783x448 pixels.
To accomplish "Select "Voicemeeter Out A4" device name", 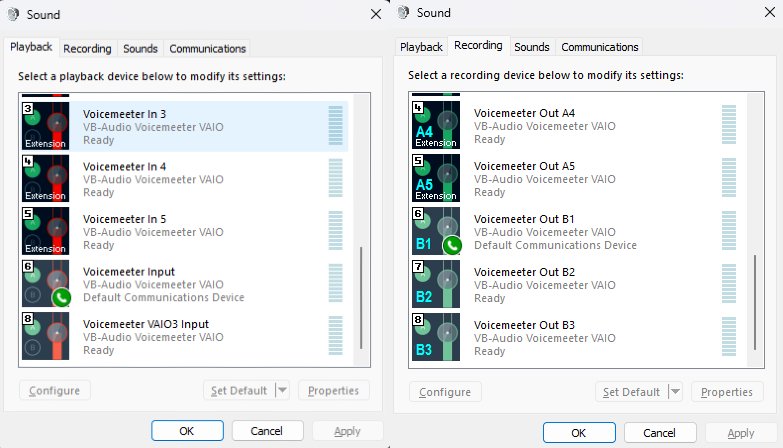I will point(524,113).
